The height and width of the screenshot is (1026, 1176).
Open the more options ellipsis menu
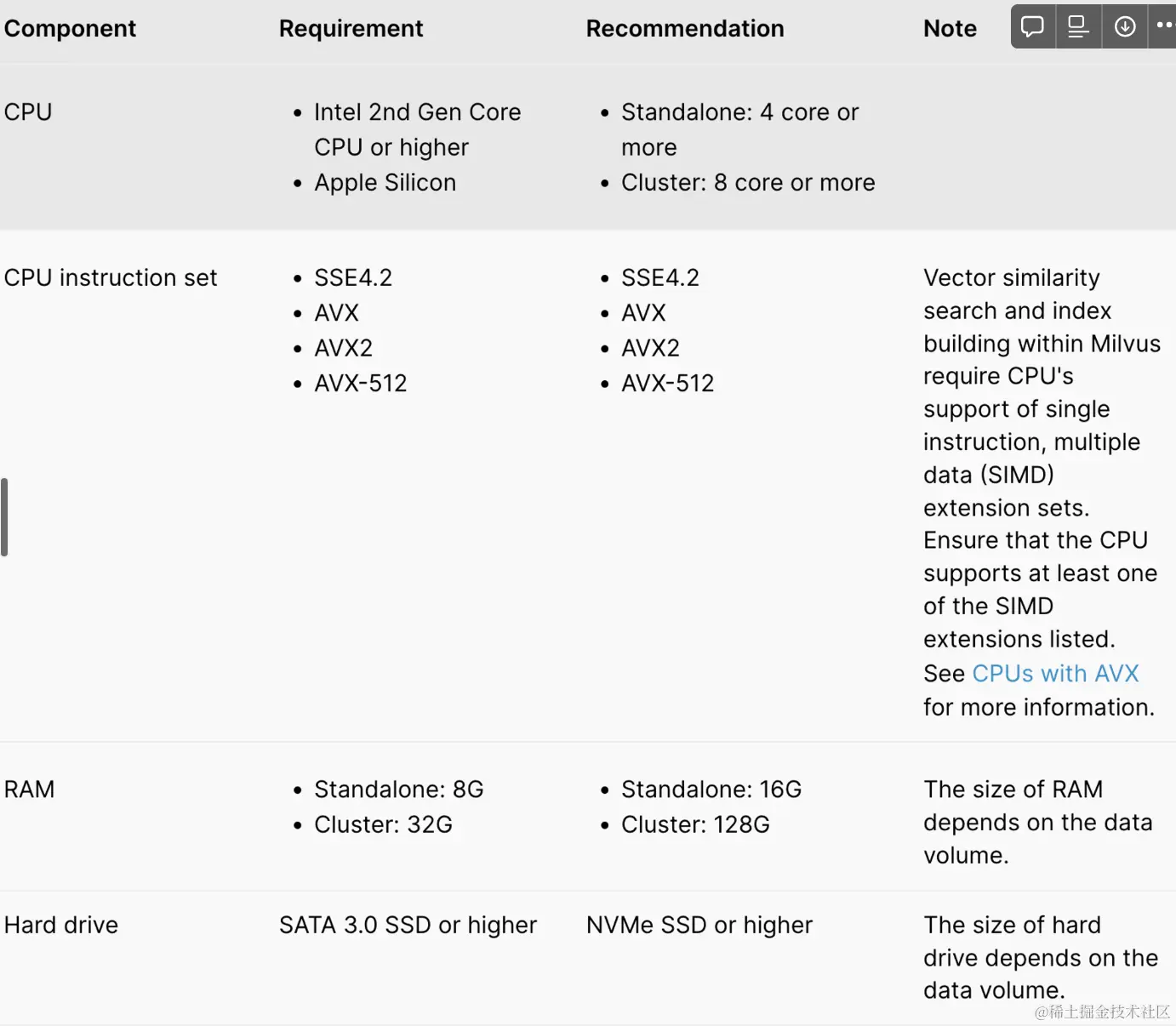[x=1164, y=26]
